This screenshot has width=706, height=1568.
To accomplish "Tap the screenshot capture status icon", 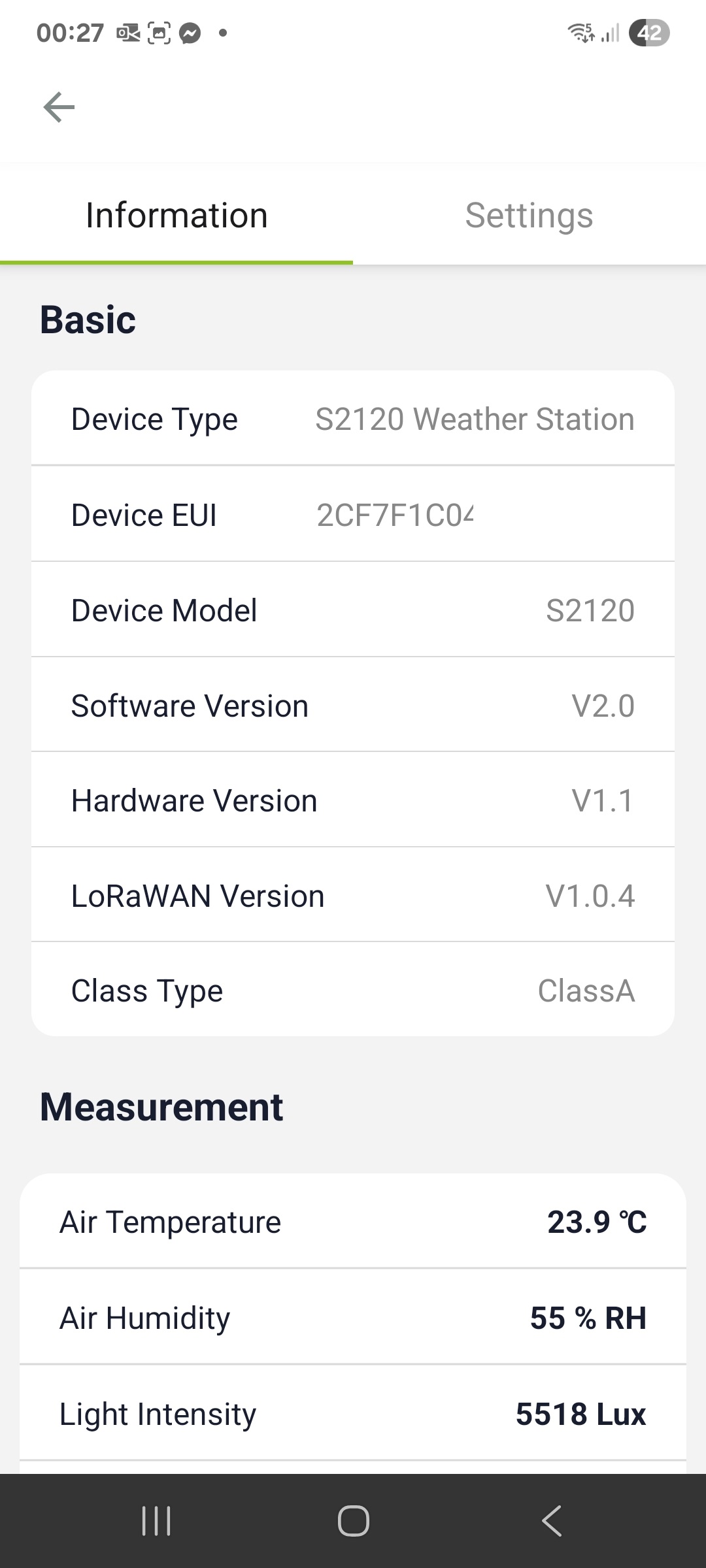I will (x=159, y=33).
